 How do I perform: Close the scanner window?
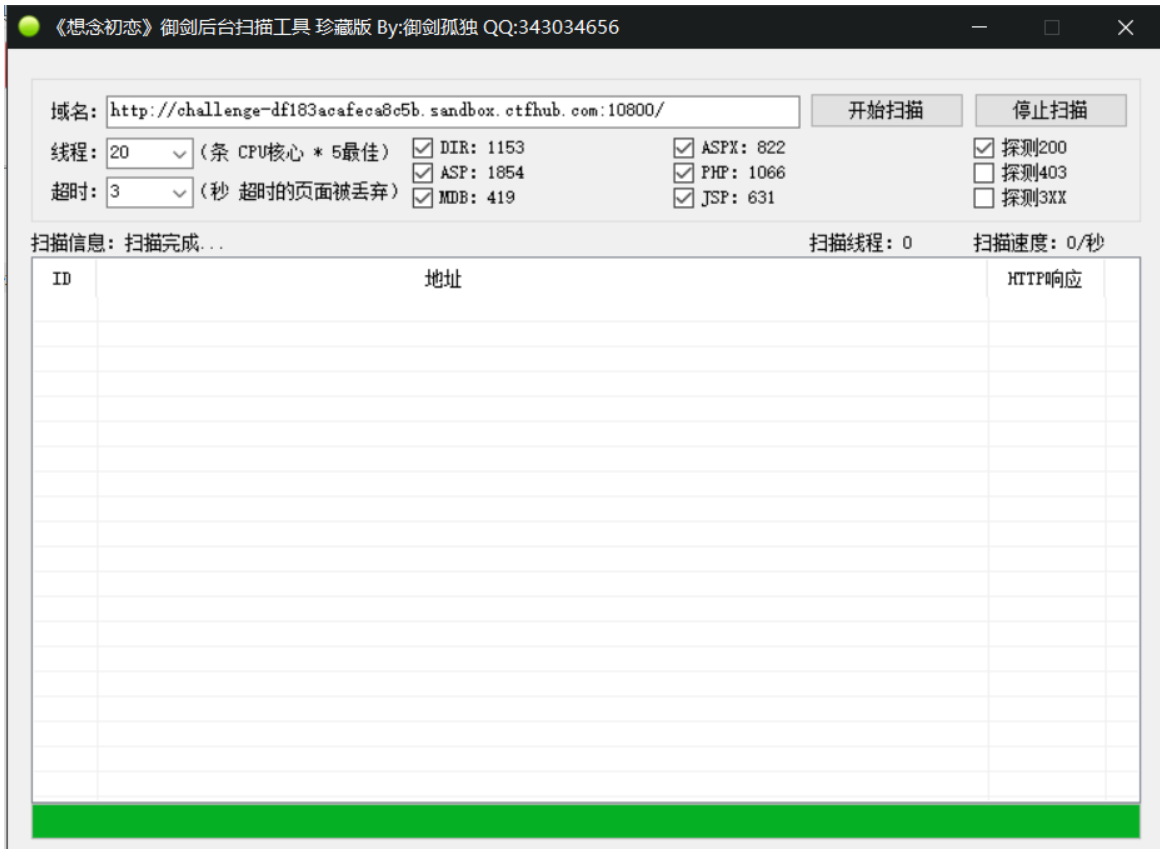point(1125,27)
